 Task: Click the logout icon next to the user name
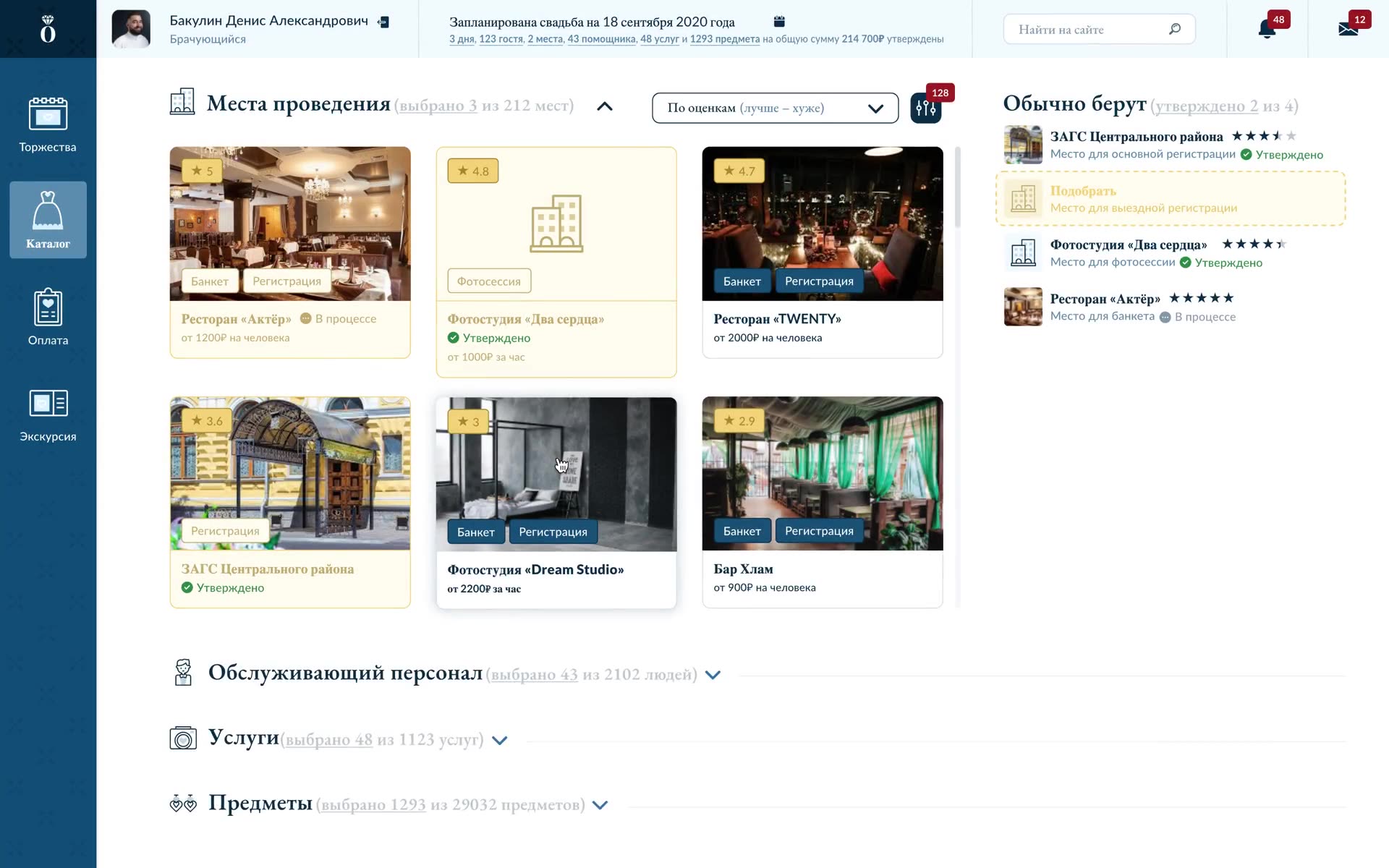pos(383,22)
